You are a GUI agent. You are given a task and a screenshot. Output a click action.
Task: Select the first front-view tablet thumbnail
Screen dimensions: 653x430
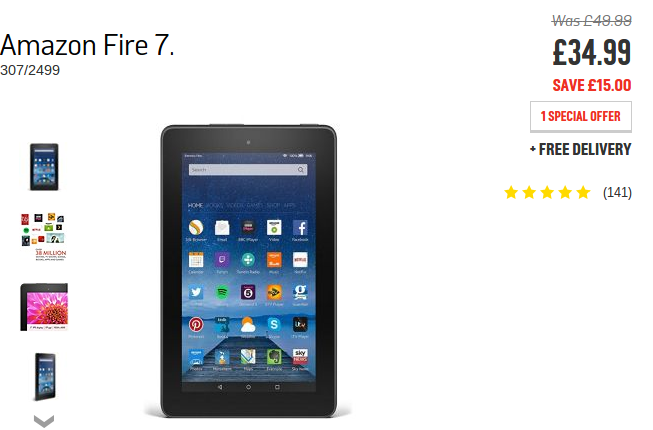pos(44,167)
